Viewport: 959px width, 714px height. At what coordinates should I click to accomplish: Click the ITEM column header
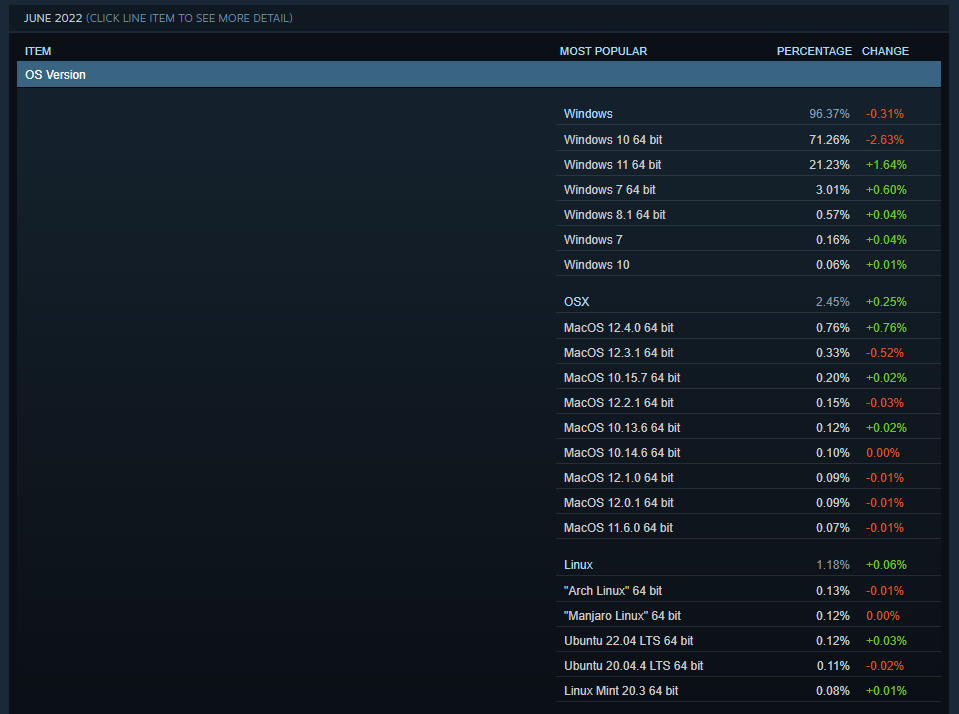click(x=38, y=51)
